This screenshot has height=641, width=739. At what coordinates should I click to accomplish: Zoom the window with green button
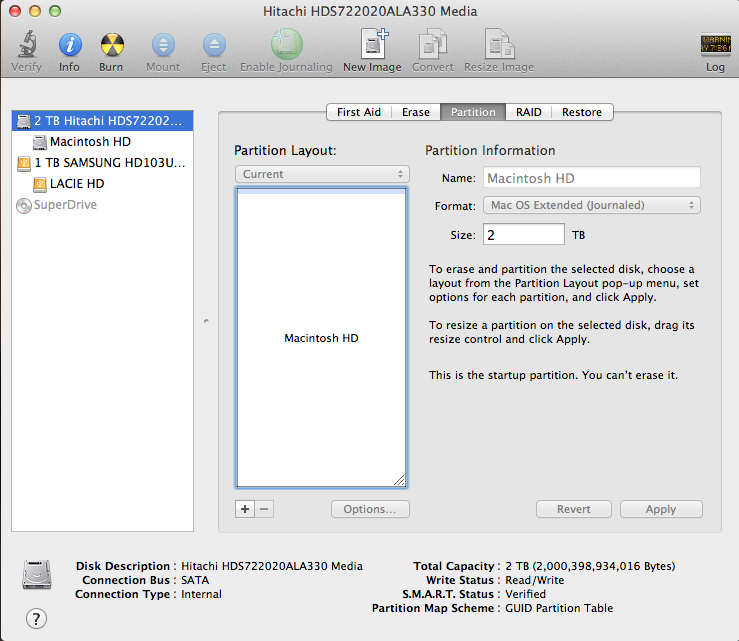point(55,11)
